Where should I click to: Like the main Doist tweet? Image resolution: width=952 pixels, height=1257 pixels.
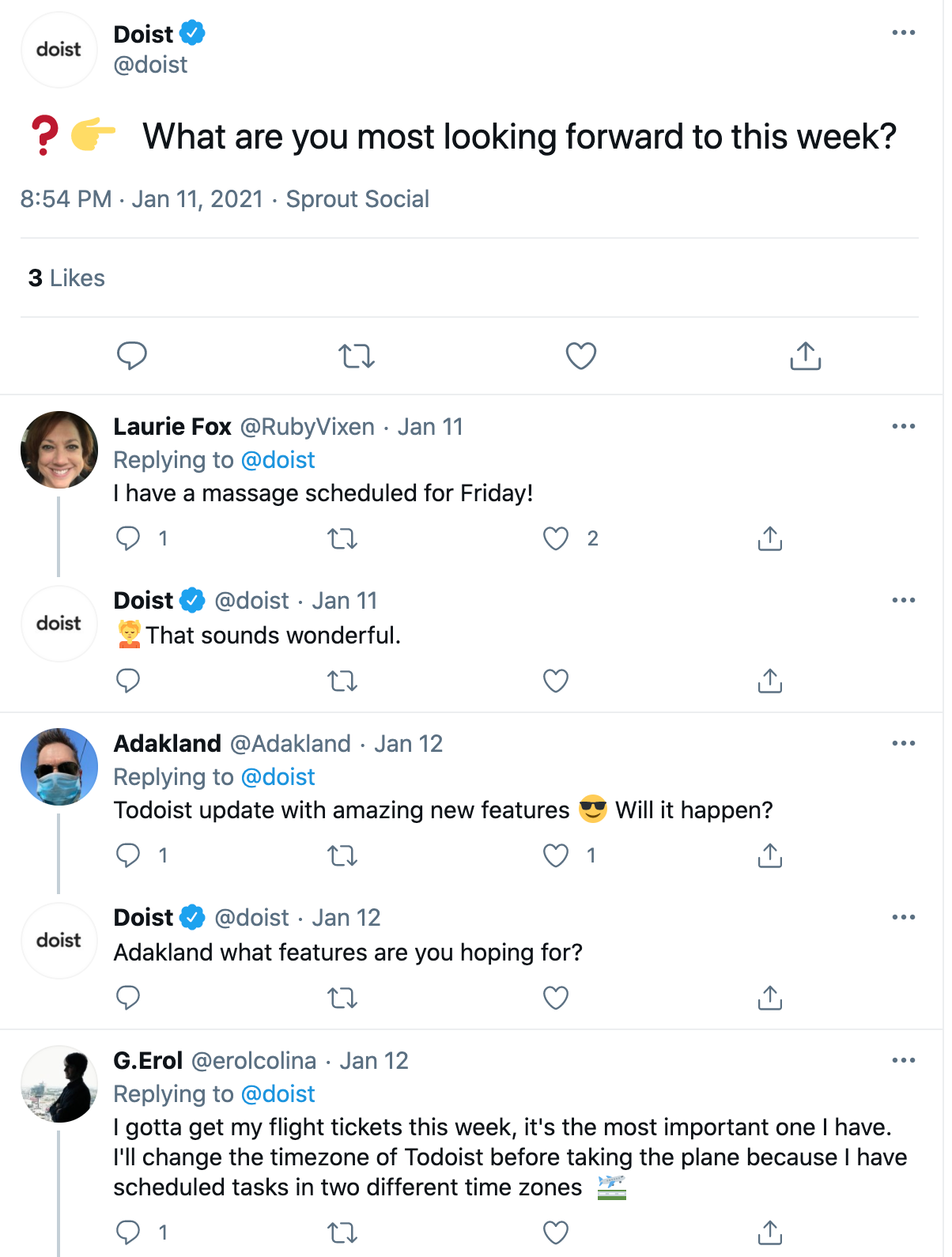click(x=581, y=356)
